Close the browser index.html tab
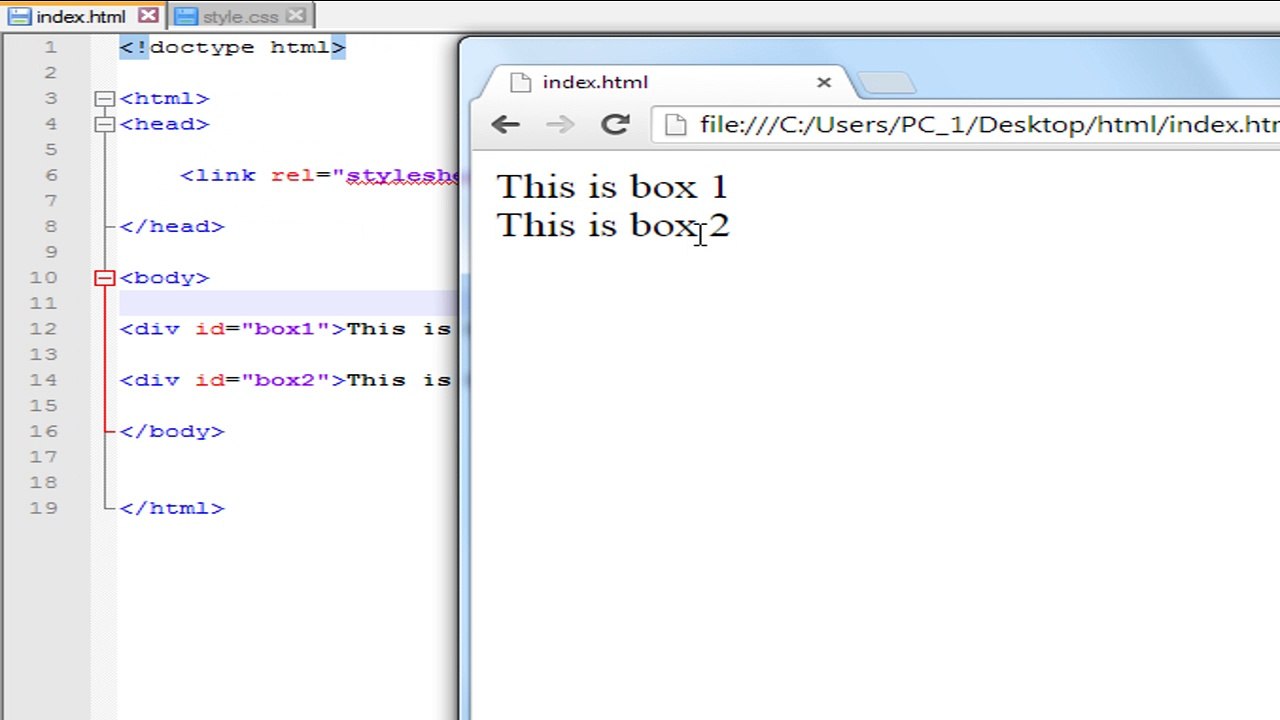 point(824,82)
